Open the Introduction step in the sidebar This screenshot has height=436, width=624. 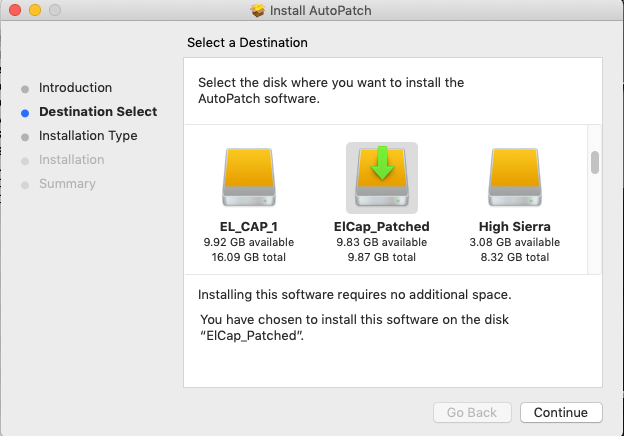[x=75, y=88]
